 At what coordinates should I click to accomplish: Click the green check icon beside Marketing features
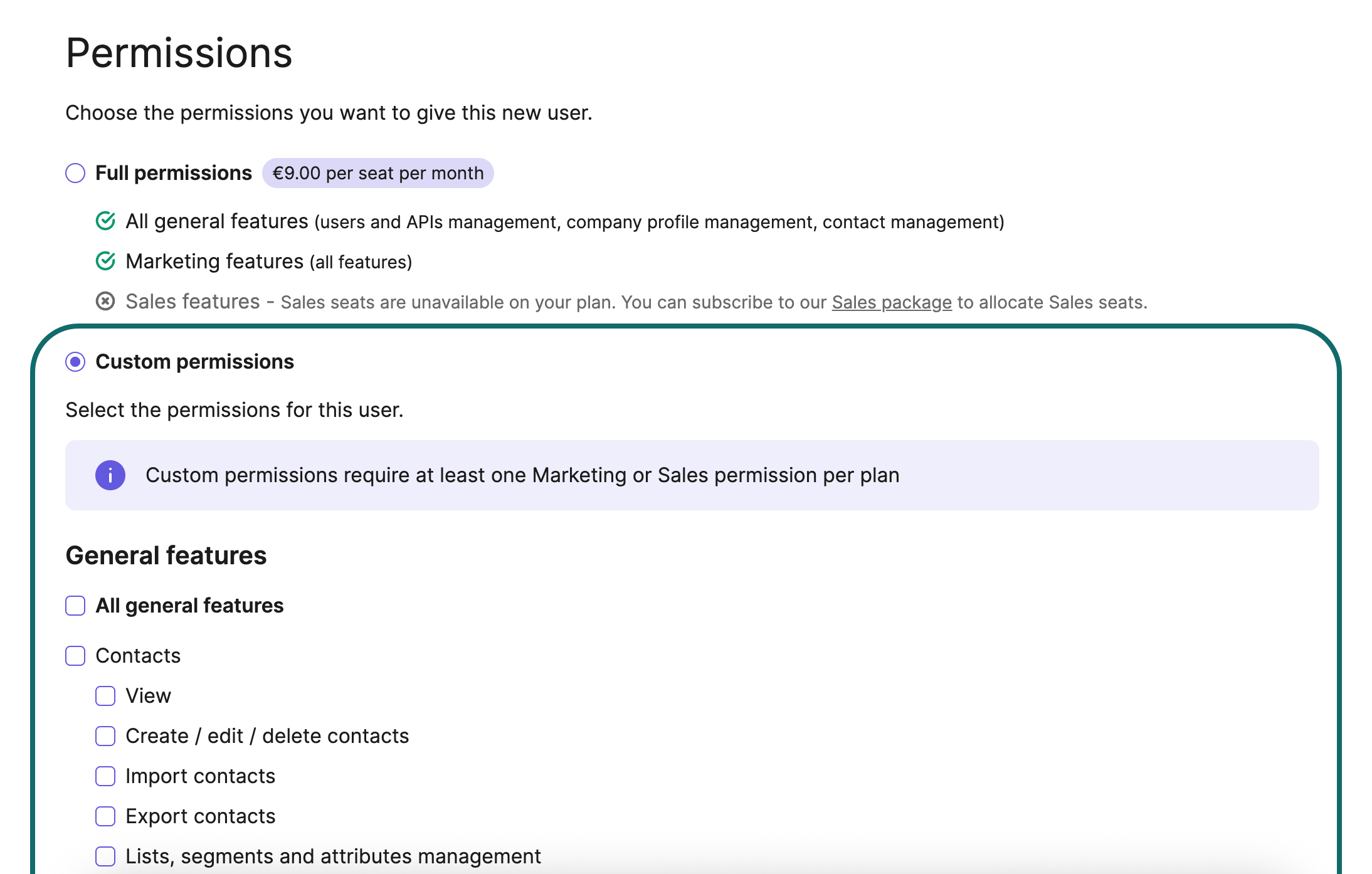[x=107, y=261]
